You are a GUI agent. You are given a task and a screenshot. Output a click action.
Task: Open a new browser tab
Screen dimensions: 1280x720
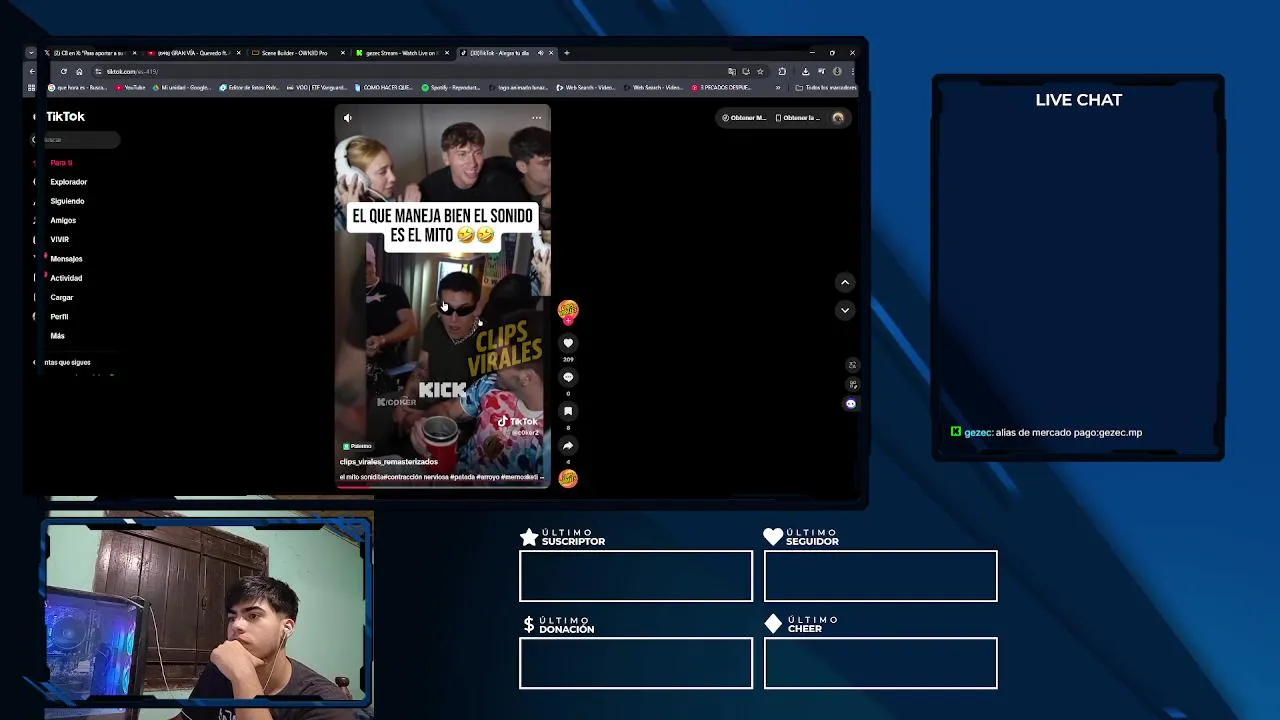coord(566,53)
